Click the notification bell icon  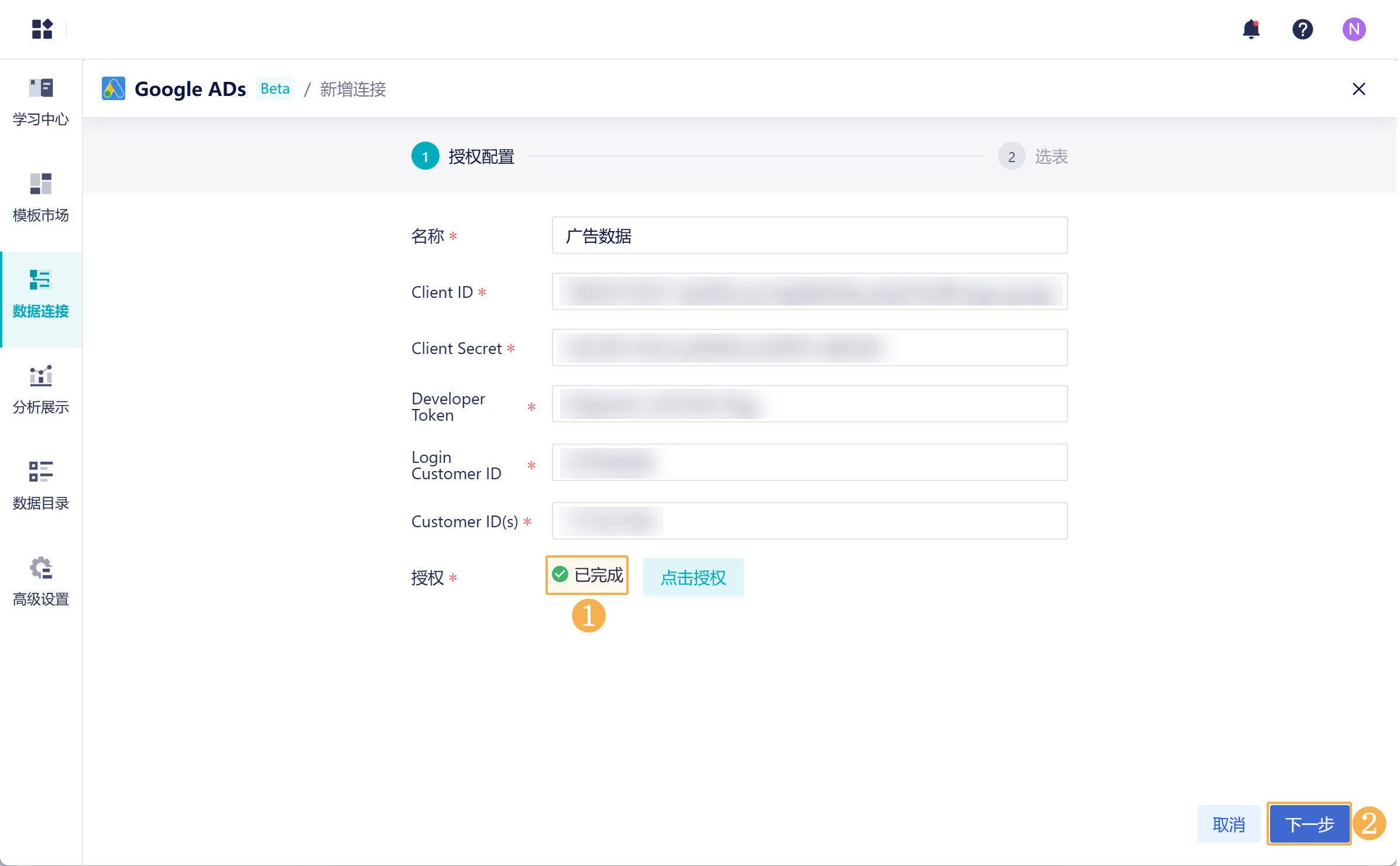click(x=1251, y=29)
